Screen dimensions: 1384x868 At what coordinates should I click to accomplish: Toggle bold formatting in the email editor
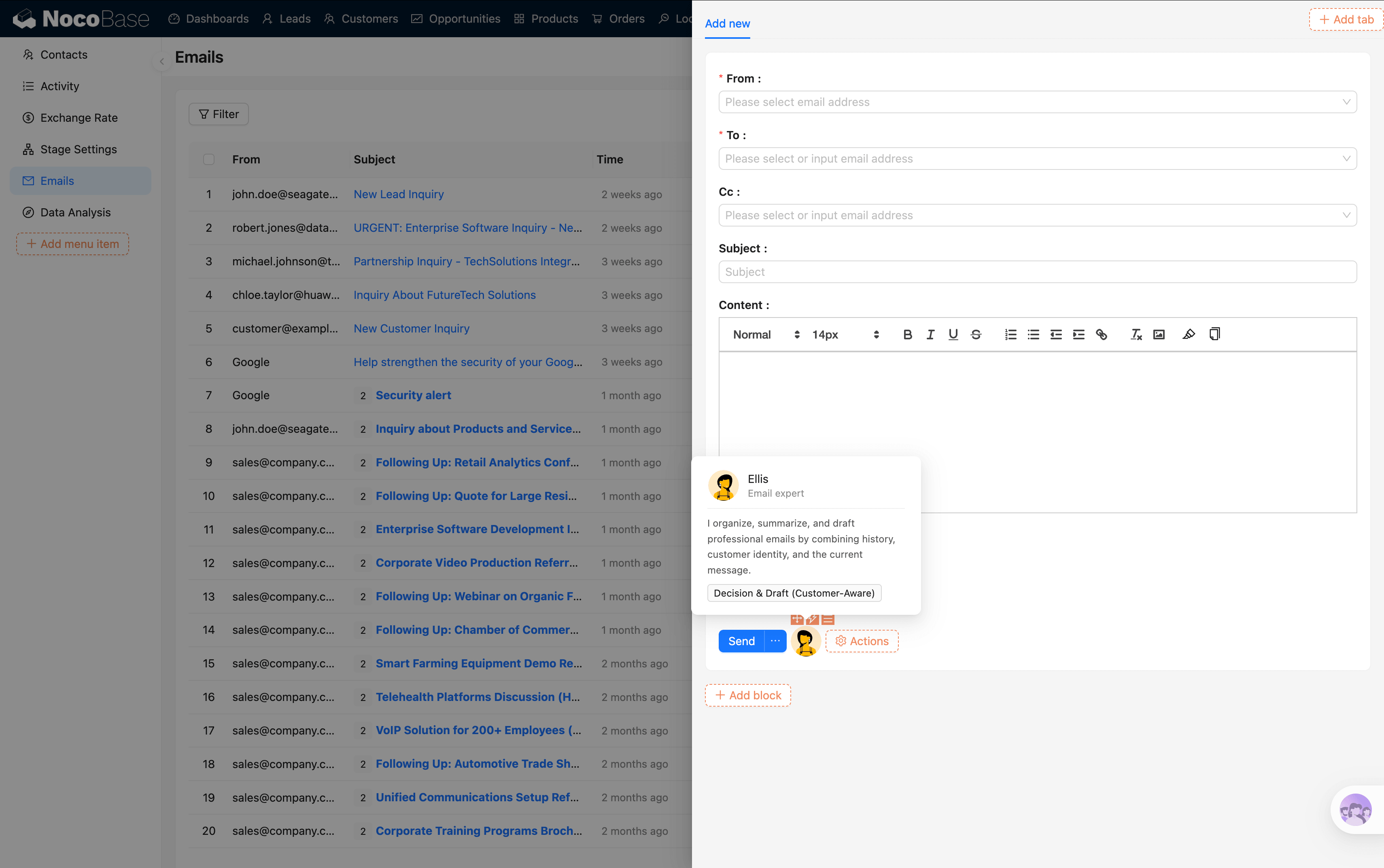[907, 334]
